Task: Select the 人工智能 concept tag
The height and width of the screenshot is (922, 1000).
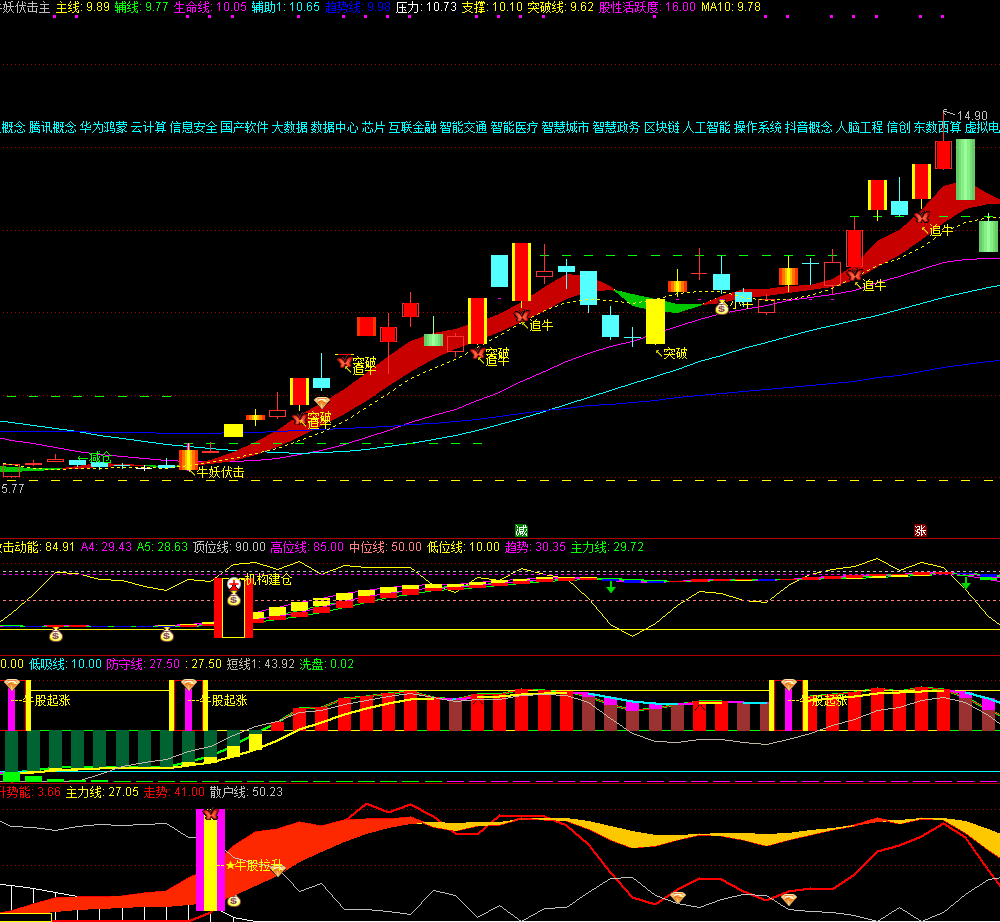Action: click(x=706, y=127)
